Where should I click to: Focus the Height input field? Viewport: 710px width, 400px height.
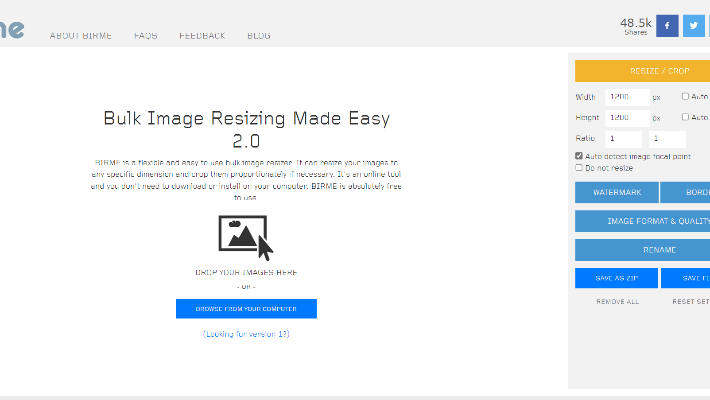point(627,118)
